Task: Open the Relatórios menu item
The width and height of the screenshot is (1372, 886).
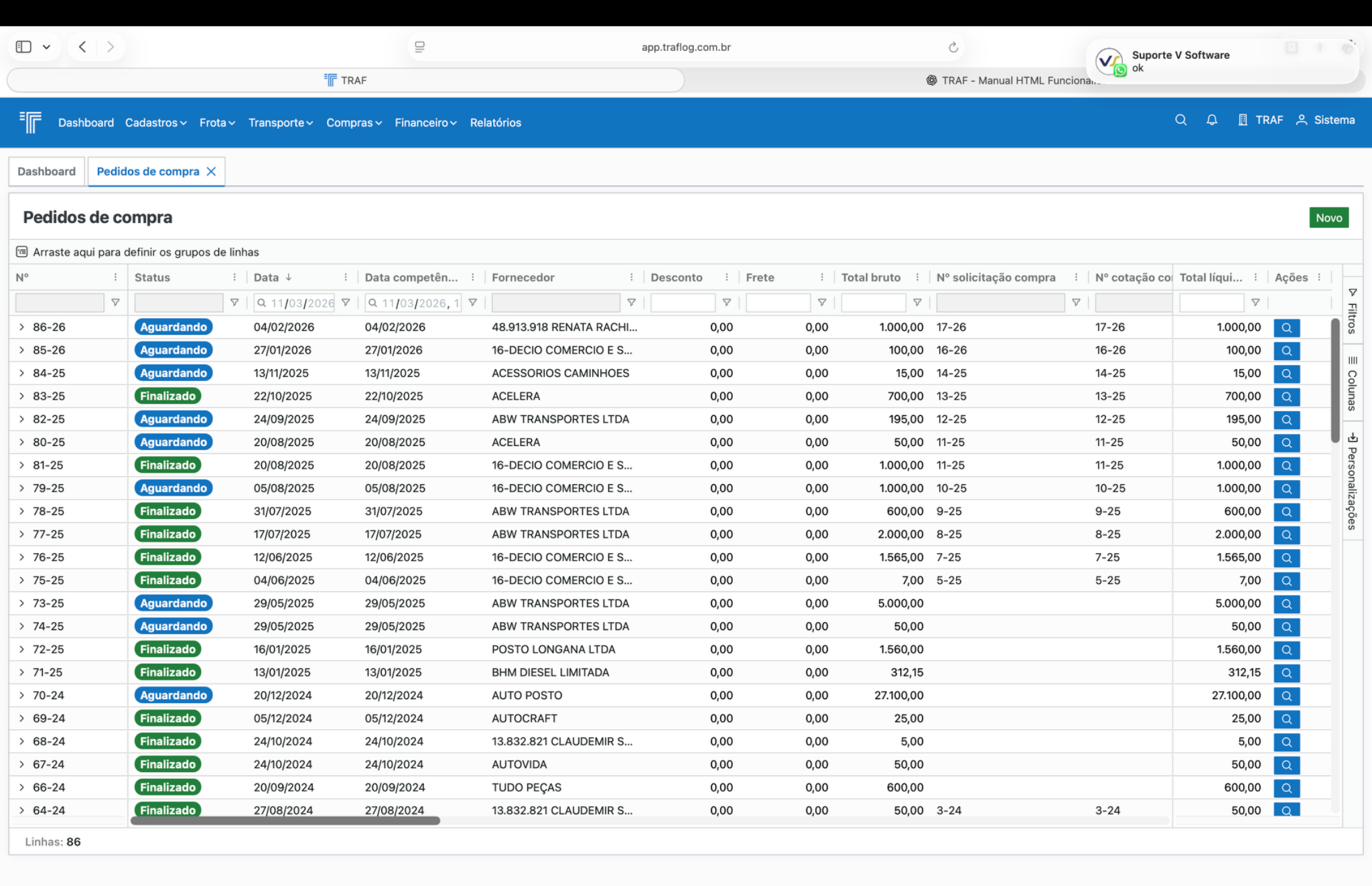Action: pyautogui.click(x=495, y=123)
